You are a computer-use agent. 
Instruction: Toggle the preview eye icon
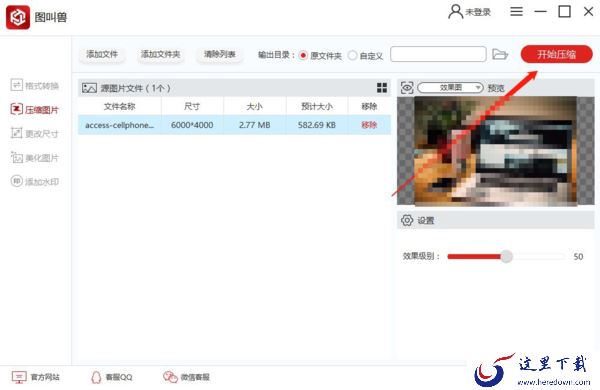point(407,88)
